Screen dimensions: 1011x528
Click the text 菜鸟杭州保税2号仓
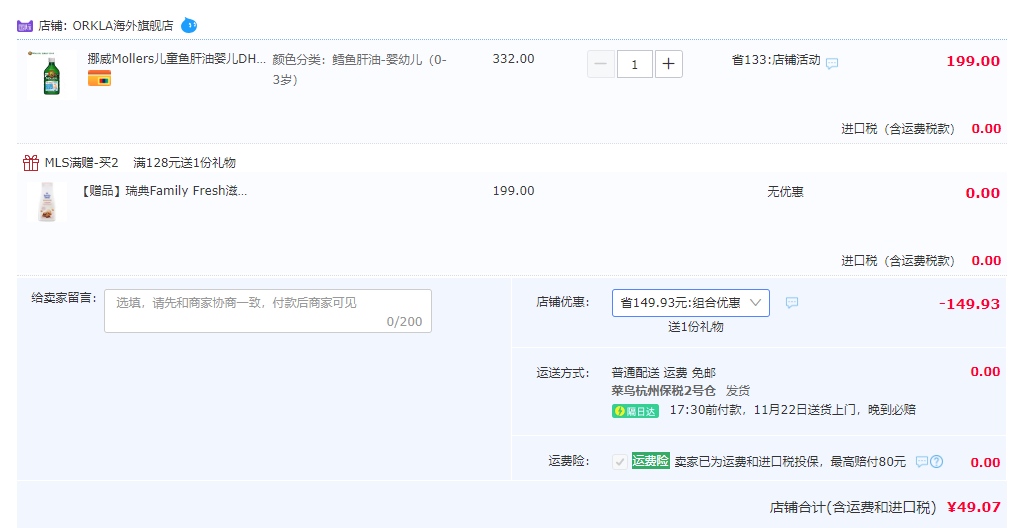pos(663,391)
